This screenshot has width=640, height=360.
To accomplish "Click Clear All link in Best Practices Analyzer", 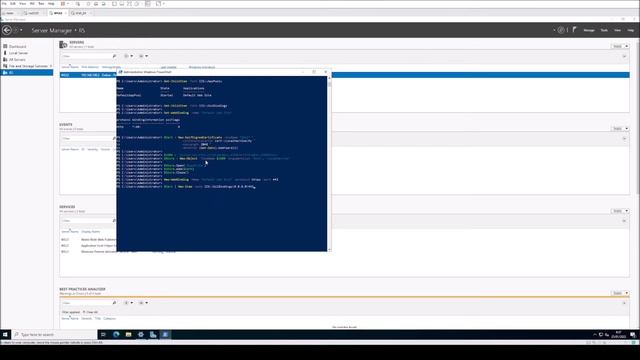I will pyautogui.click(x=91, y=312).
